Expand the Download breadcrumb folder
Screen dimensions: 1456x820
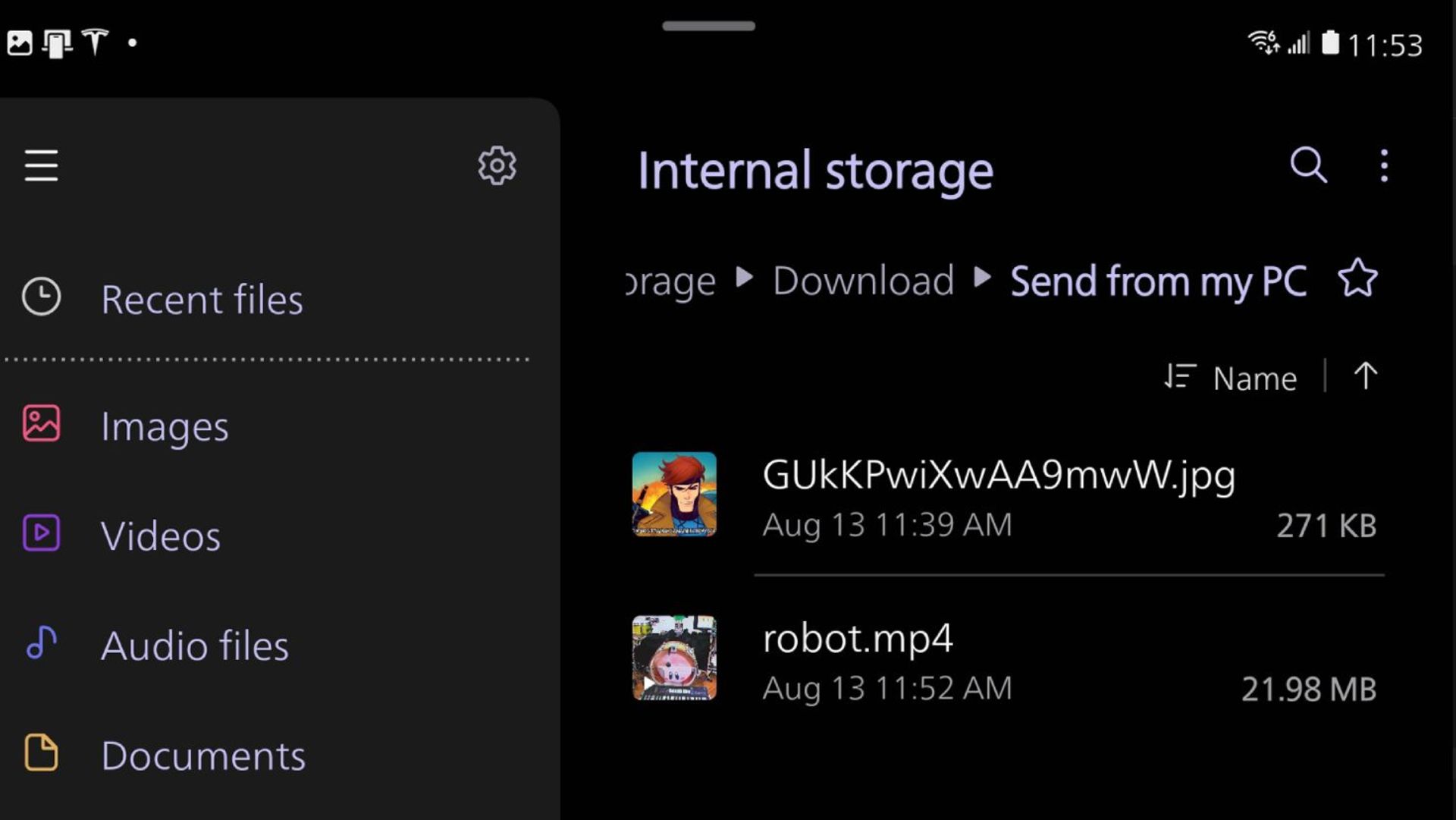click(862, 280)
